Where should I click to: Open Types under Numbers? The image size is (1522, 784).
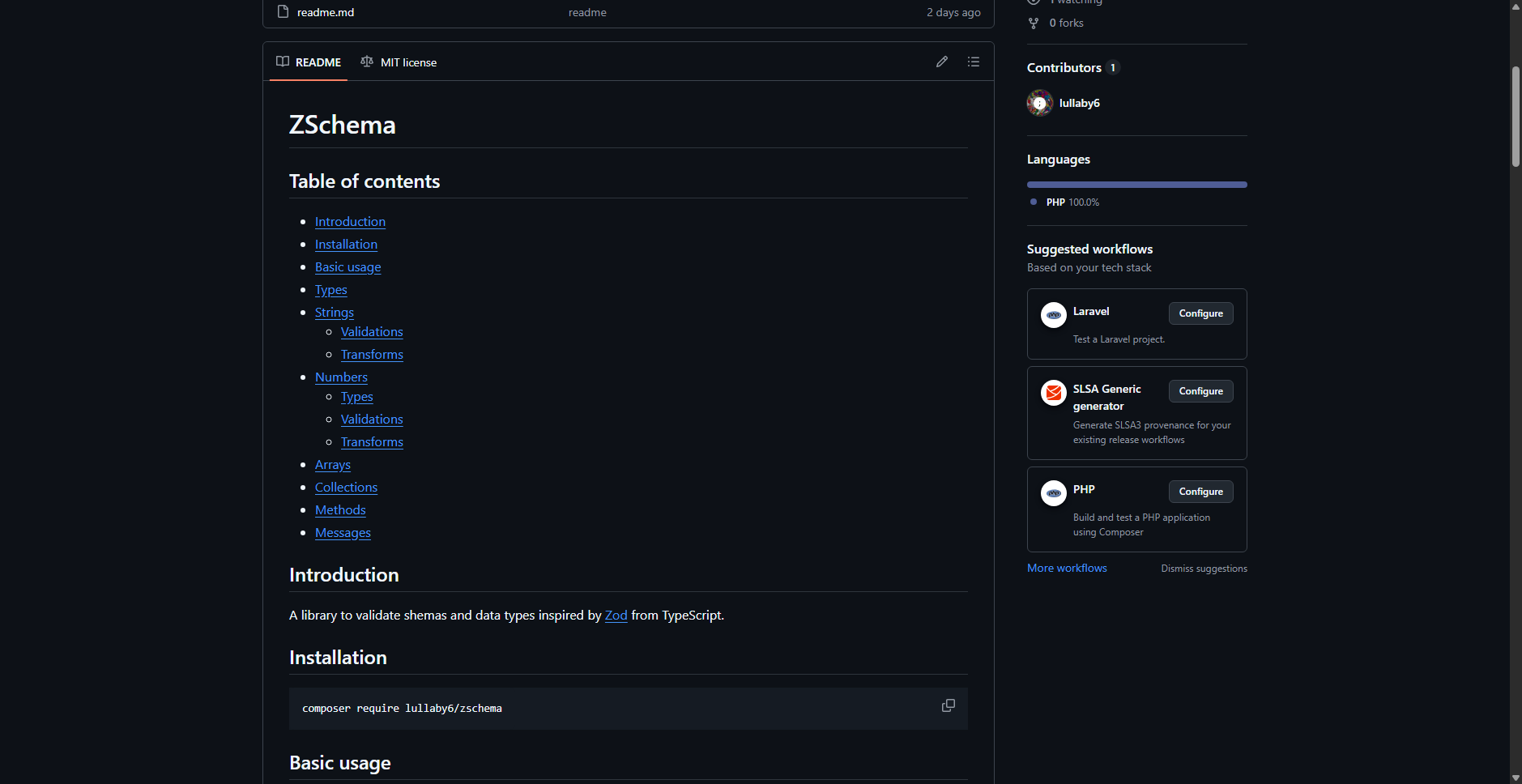click(x=357, y=397)
